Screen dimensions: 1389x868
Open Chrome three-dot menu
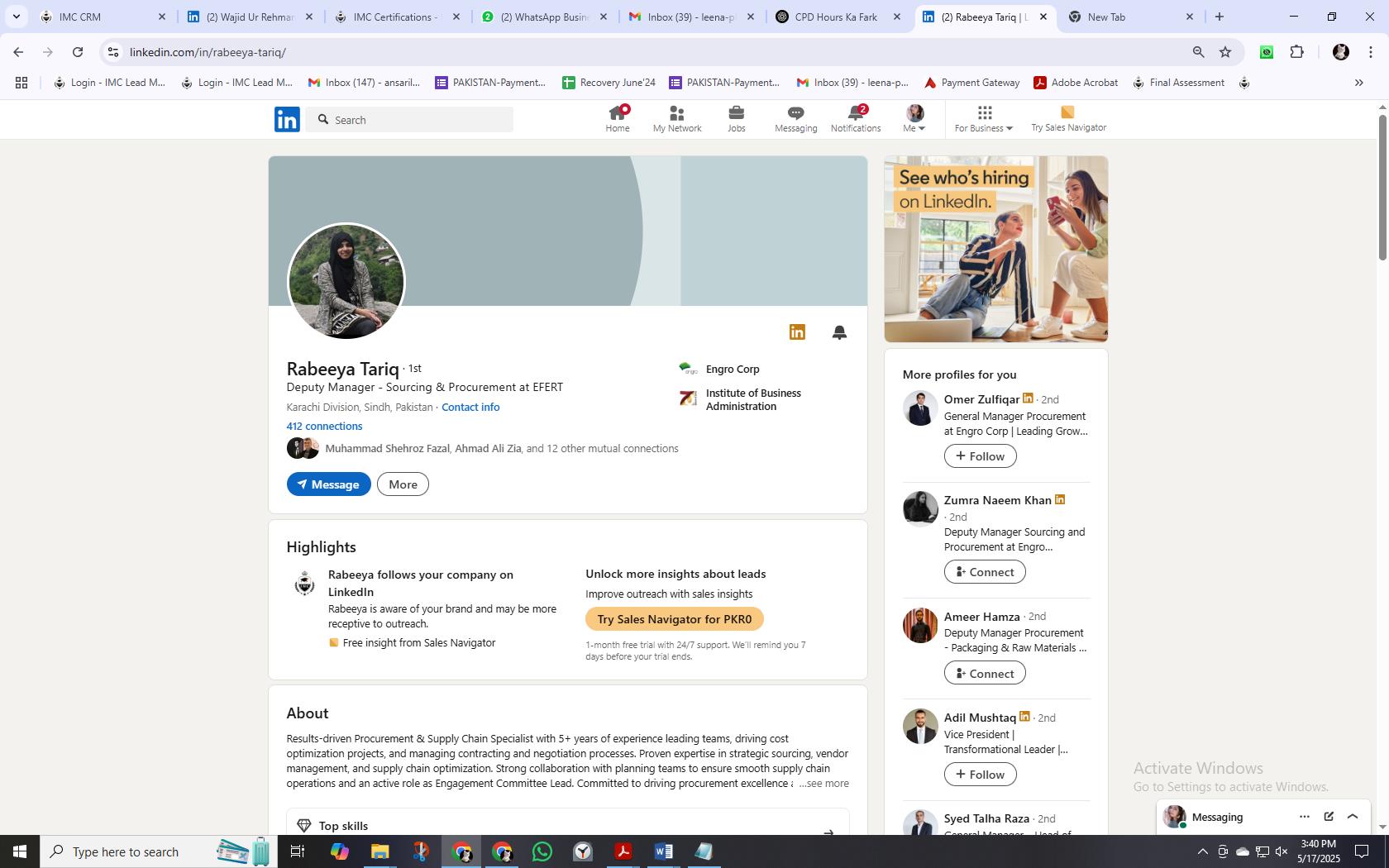click(x=1371, y=52)
